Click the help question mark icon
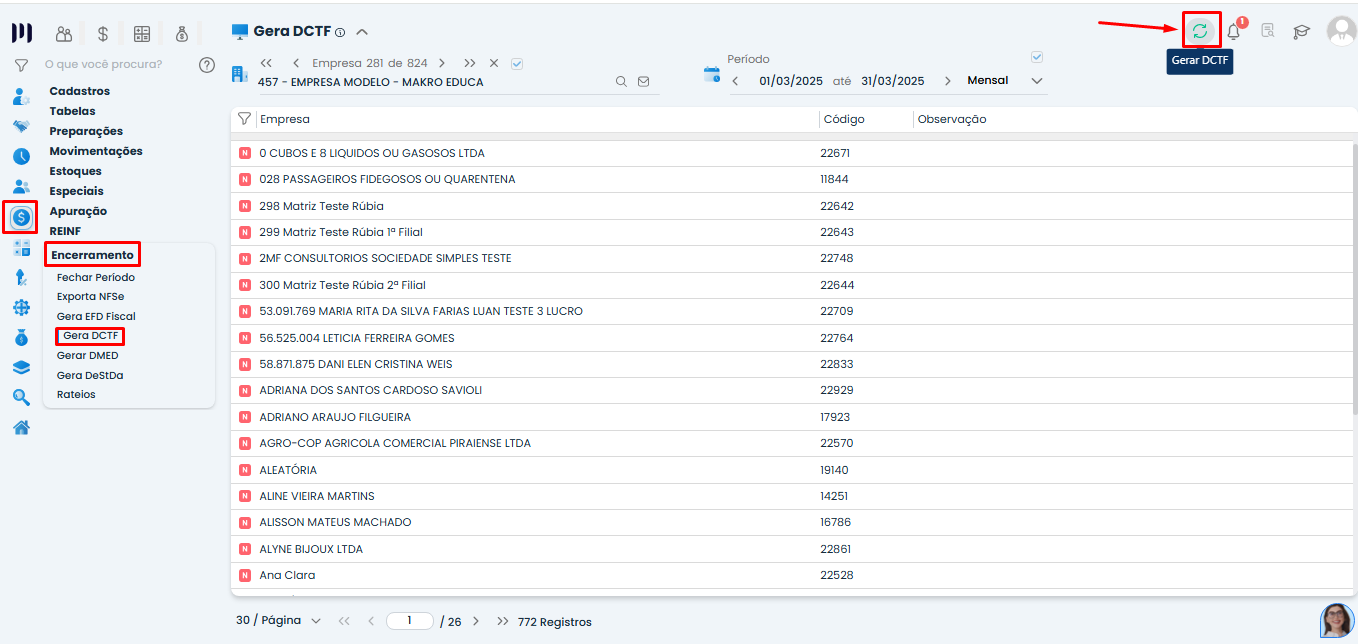This screenshot has height=644, width=1358. [207, 65]
